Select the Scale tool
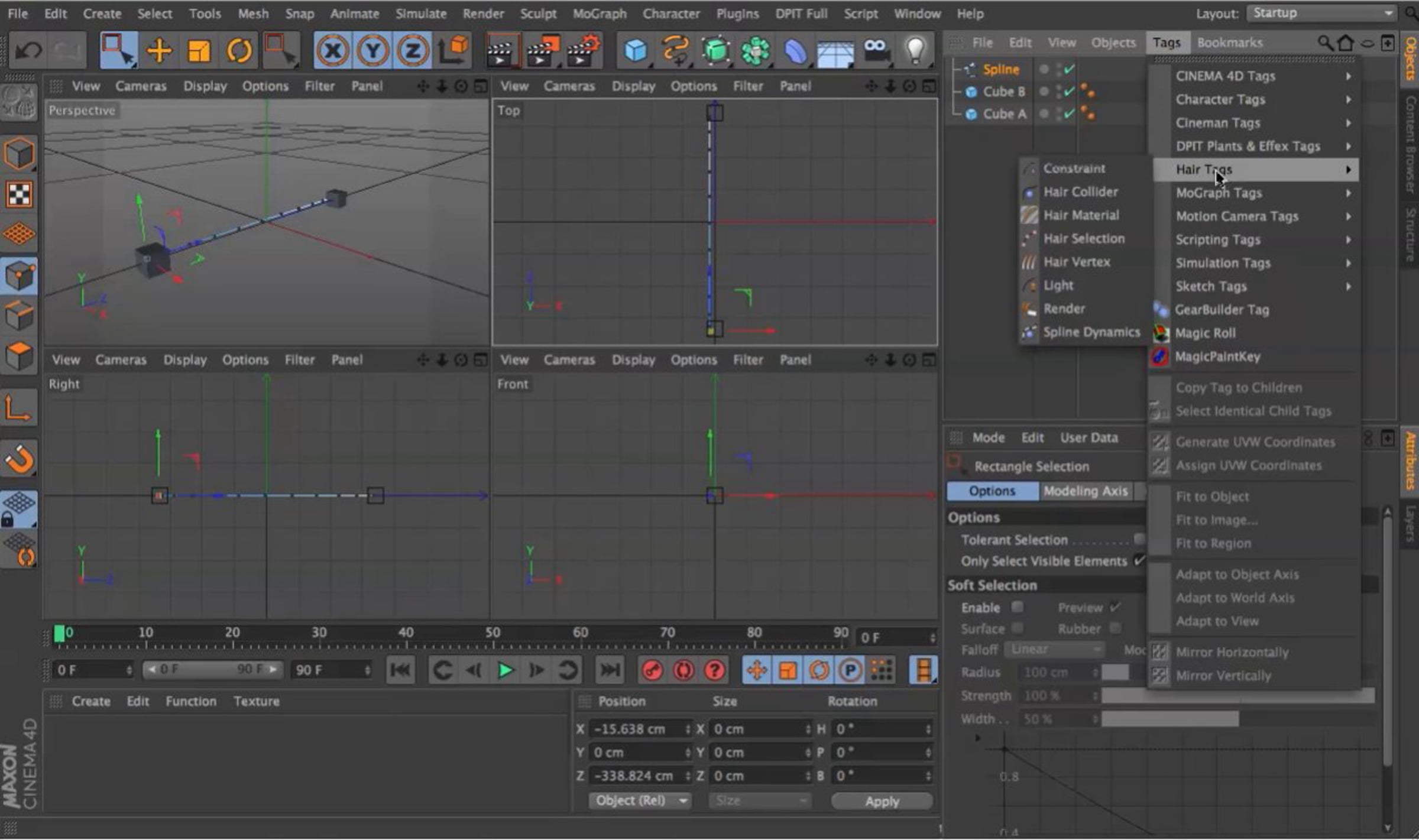The height and width of the screenshot is (840, 1419). click(x=199, y=51)
